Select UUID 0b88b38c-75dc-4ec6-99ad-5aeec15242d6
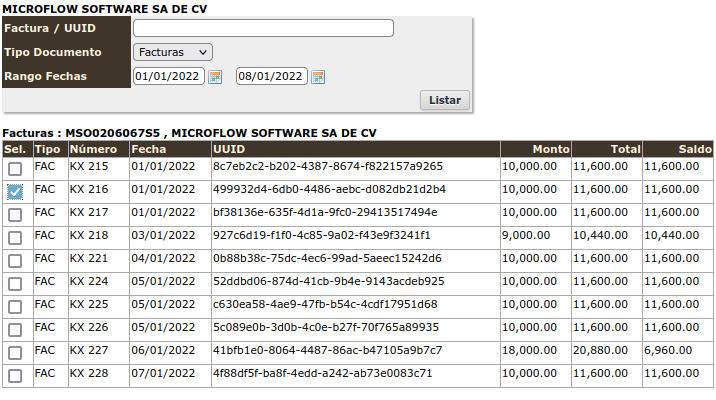Viewport: 716px width, 400px height. pyautogui.click(x=327, y=258)
